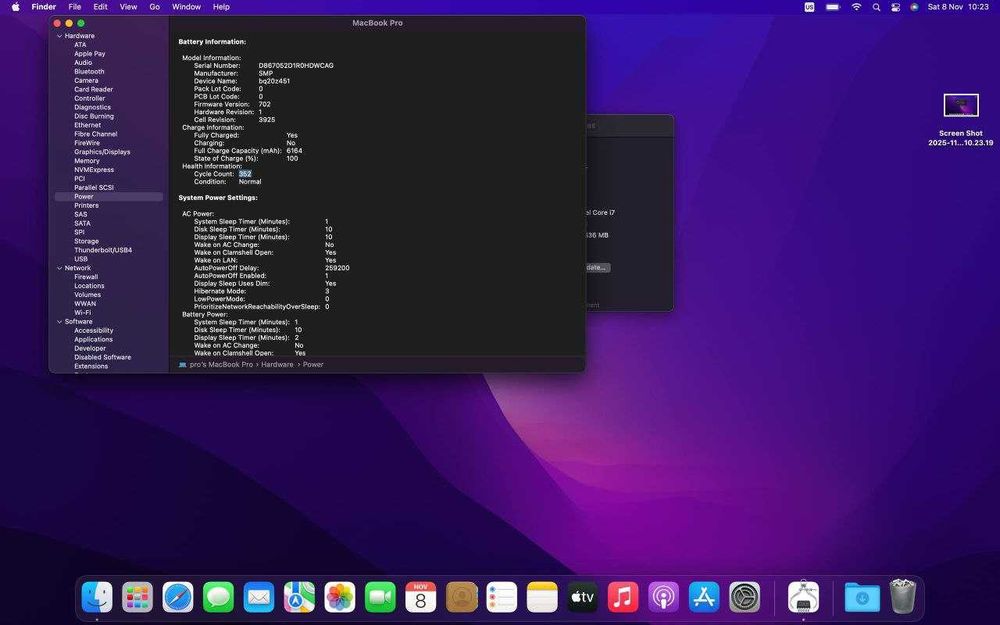Click the System Information icon in the Dock
The width and height of the screenshot is (1000, 625).
pos(804,598)
